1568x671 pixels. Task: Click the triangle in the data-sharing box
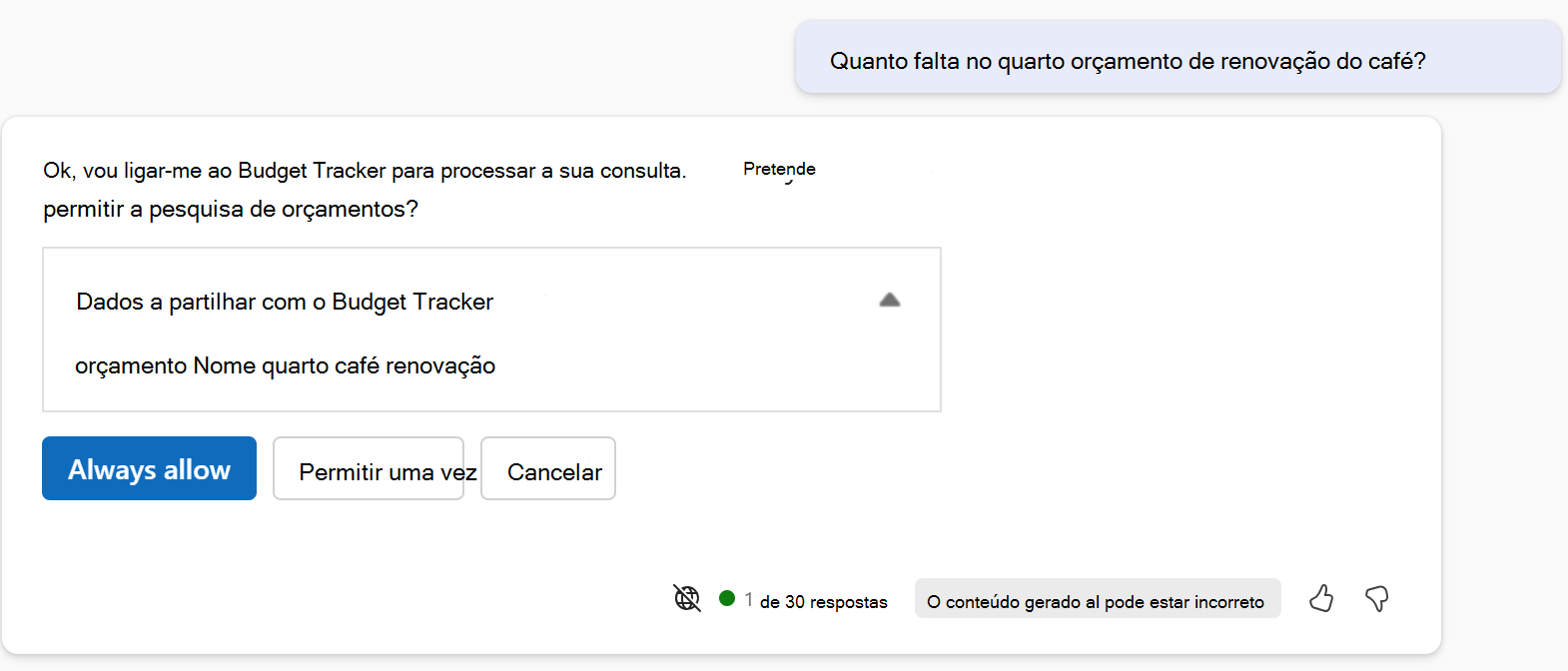888,300
